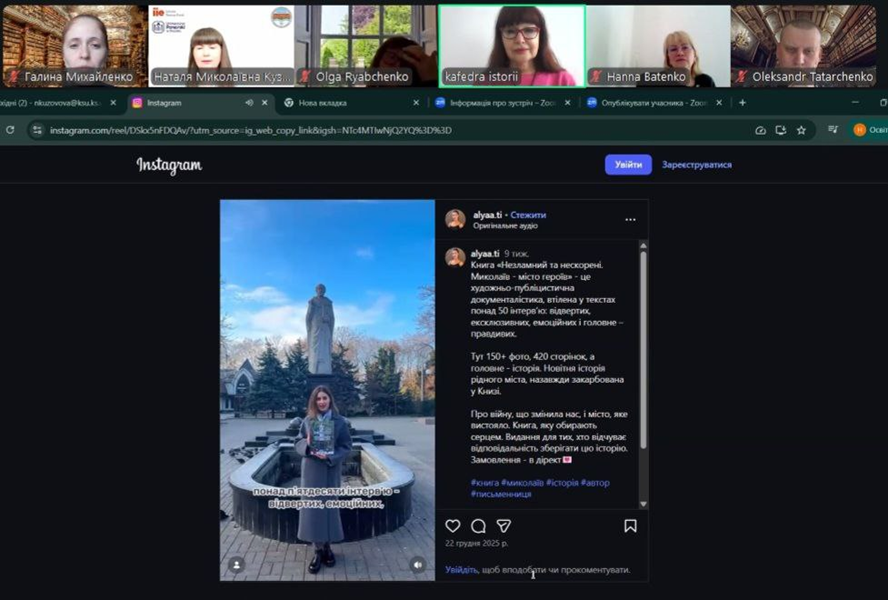
Task: Click the browser address bar URL
Action: 250,130
